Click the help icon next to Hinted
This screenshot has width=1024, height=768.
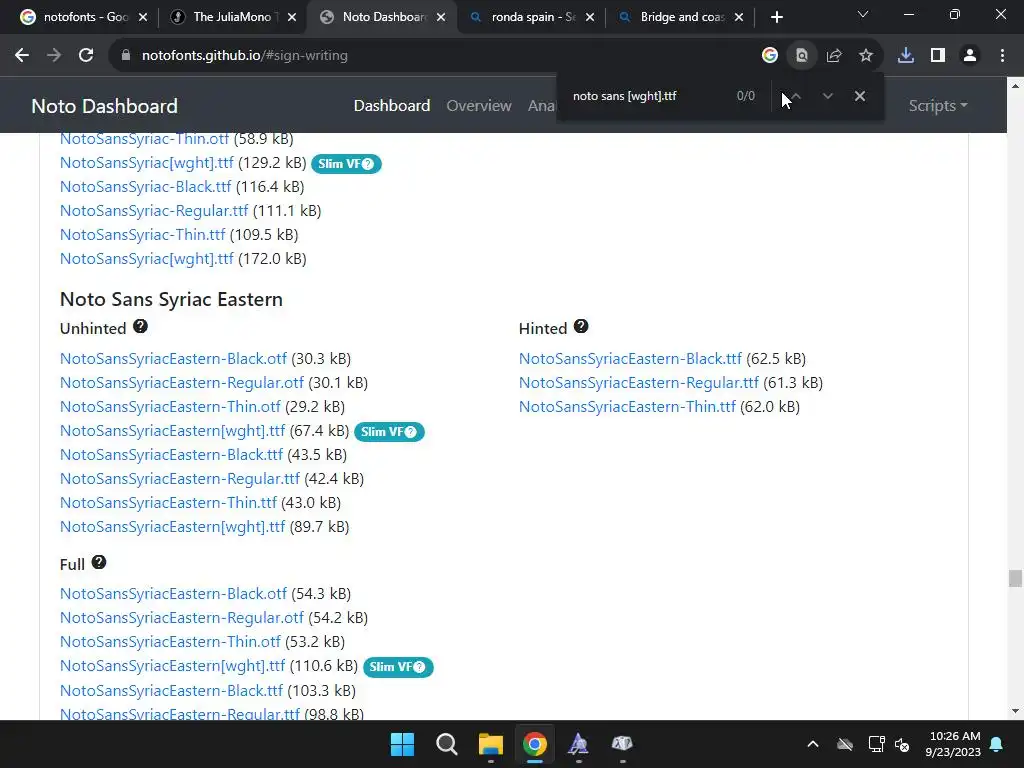[581, 327]
